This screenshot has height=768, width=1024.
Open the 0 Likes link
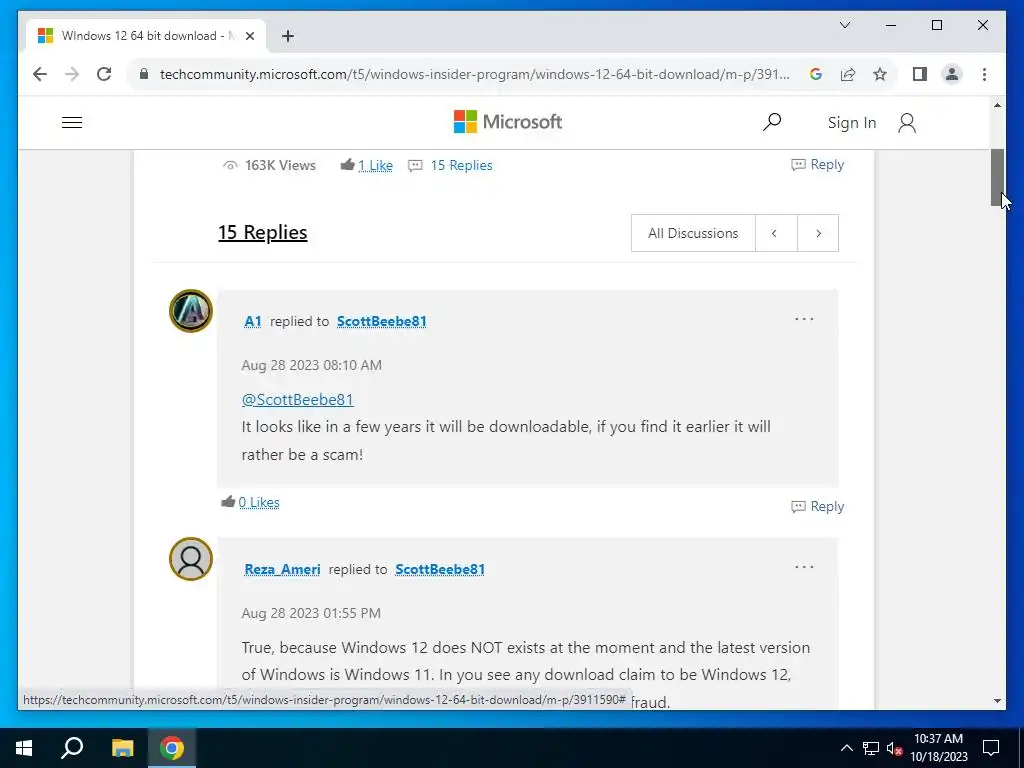(259, 503)
